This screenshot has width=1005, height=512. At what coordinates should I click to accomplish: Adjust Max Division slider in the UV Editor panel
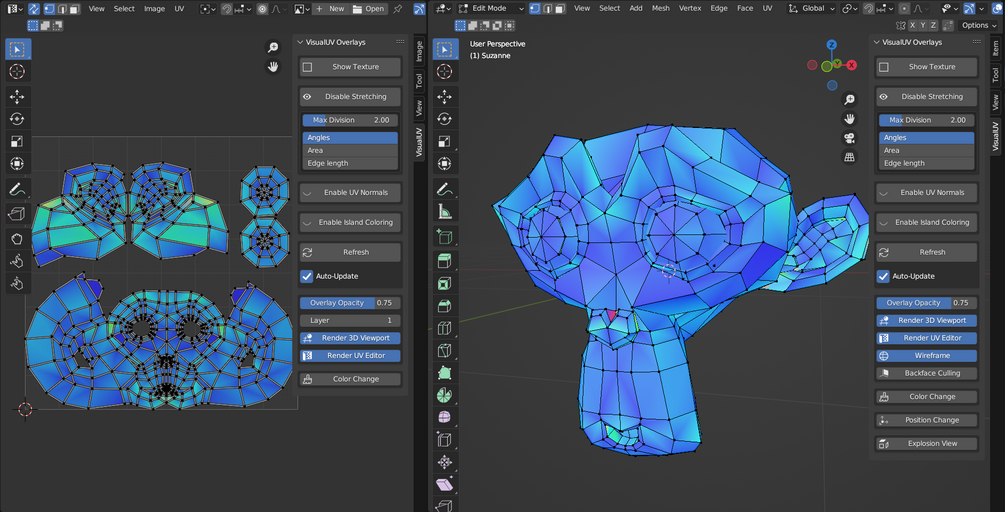[x=350, y=120]
